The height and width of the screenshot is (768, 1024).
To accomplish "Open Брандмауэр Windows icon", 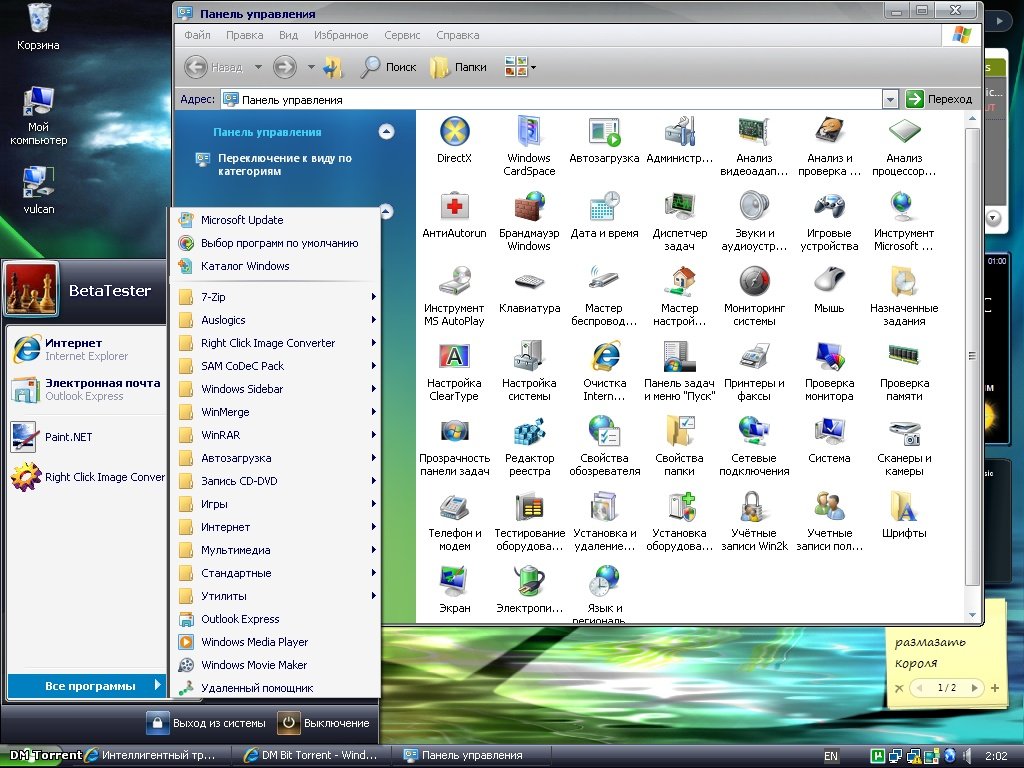I will [529, 221].
